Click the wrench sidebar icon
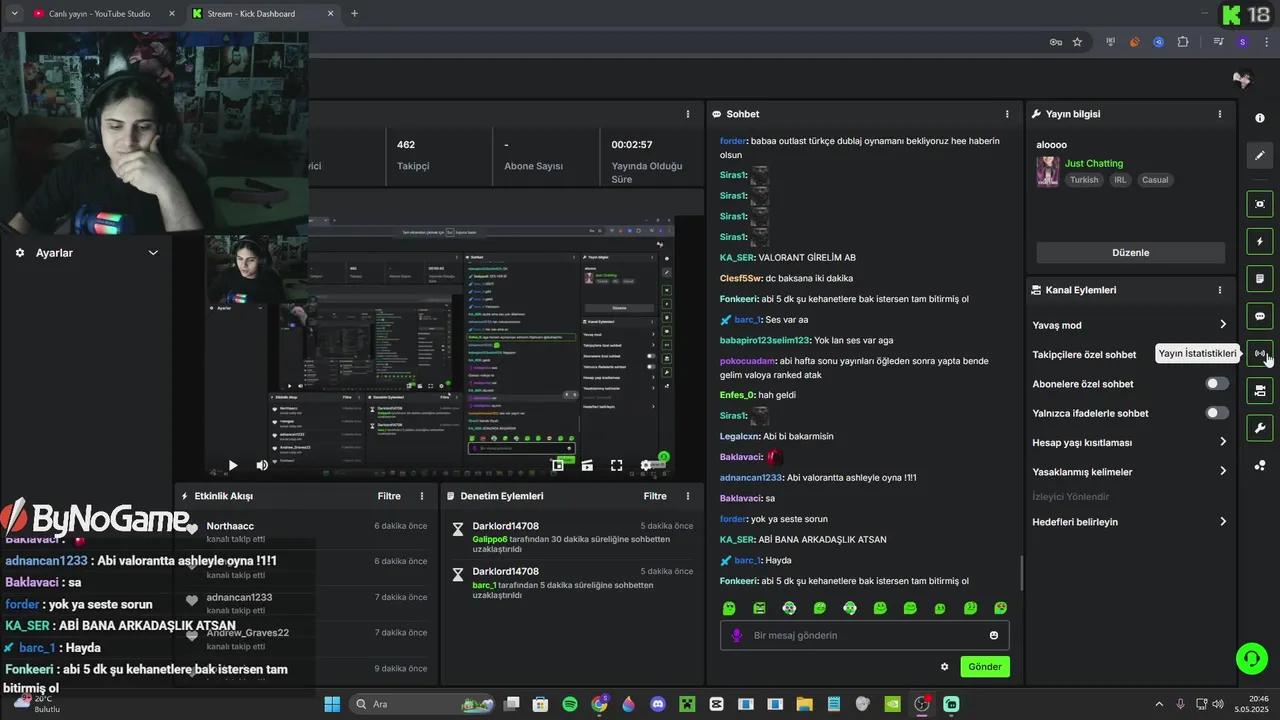 (x=1260, y=428)
